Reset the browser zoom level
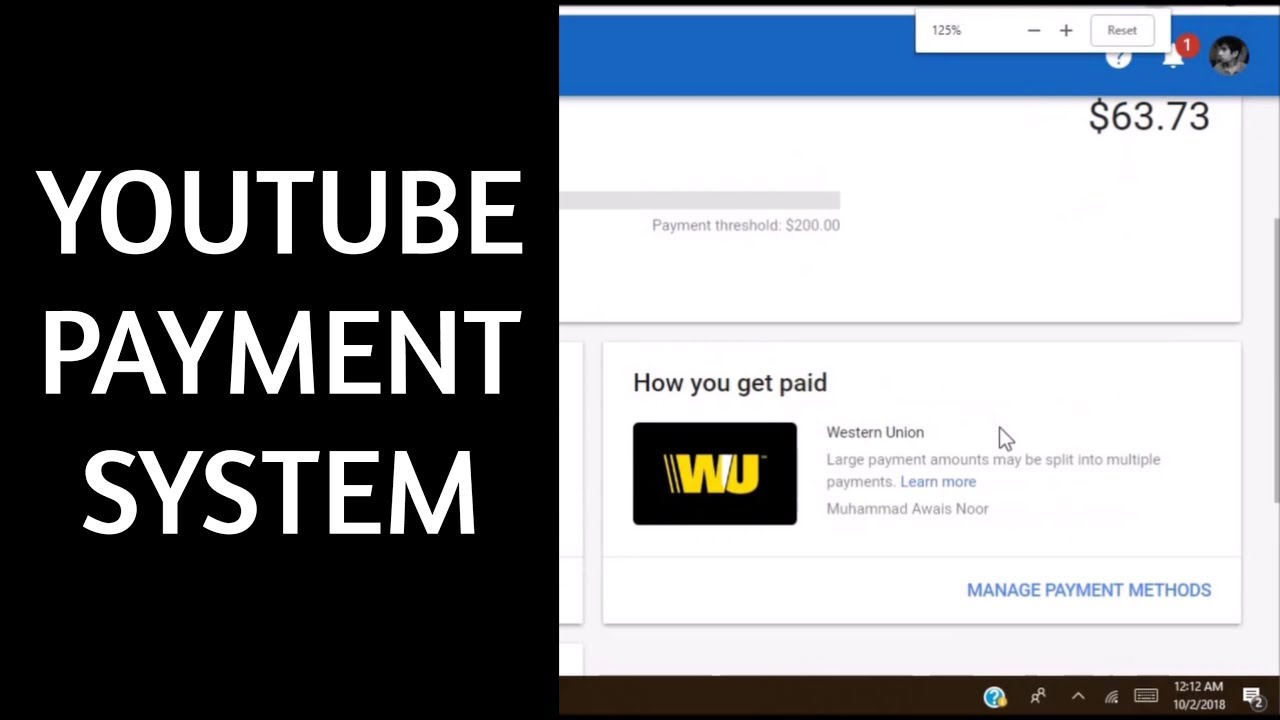1280x720 pixels. pos(1122,30)
